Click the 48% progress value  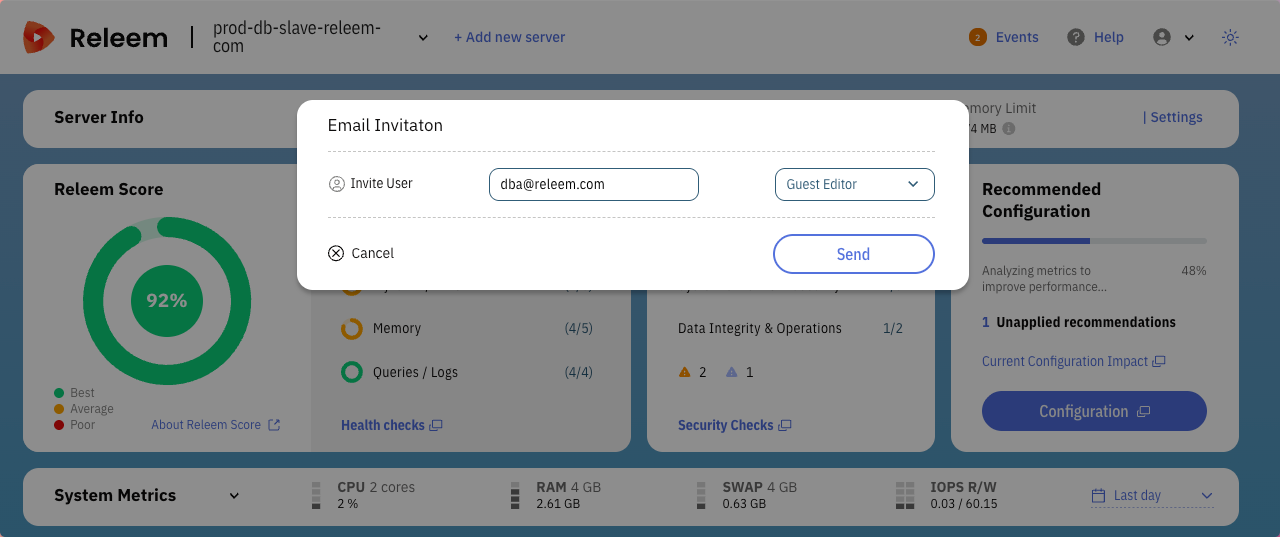(x=1194, y=271)
